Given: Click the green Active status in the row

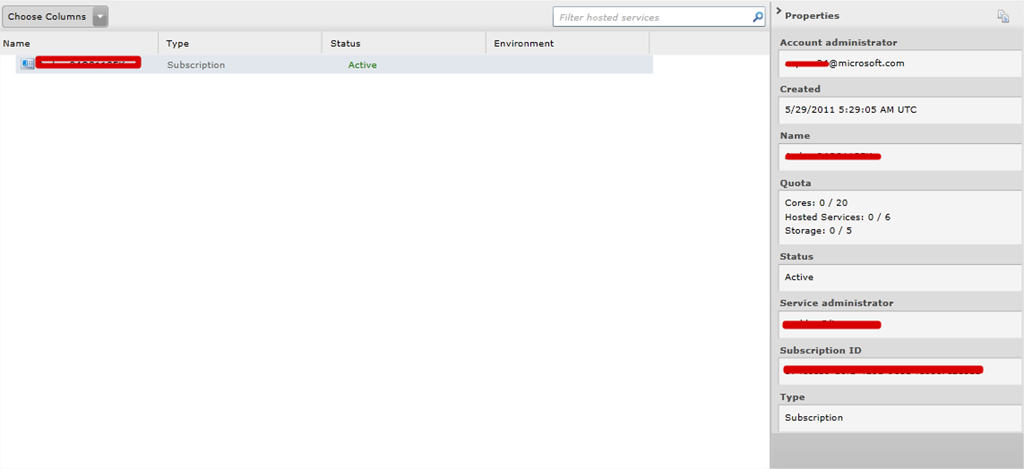Looking at the screenshot, I should pyautogui.click(x=362, y=65).
